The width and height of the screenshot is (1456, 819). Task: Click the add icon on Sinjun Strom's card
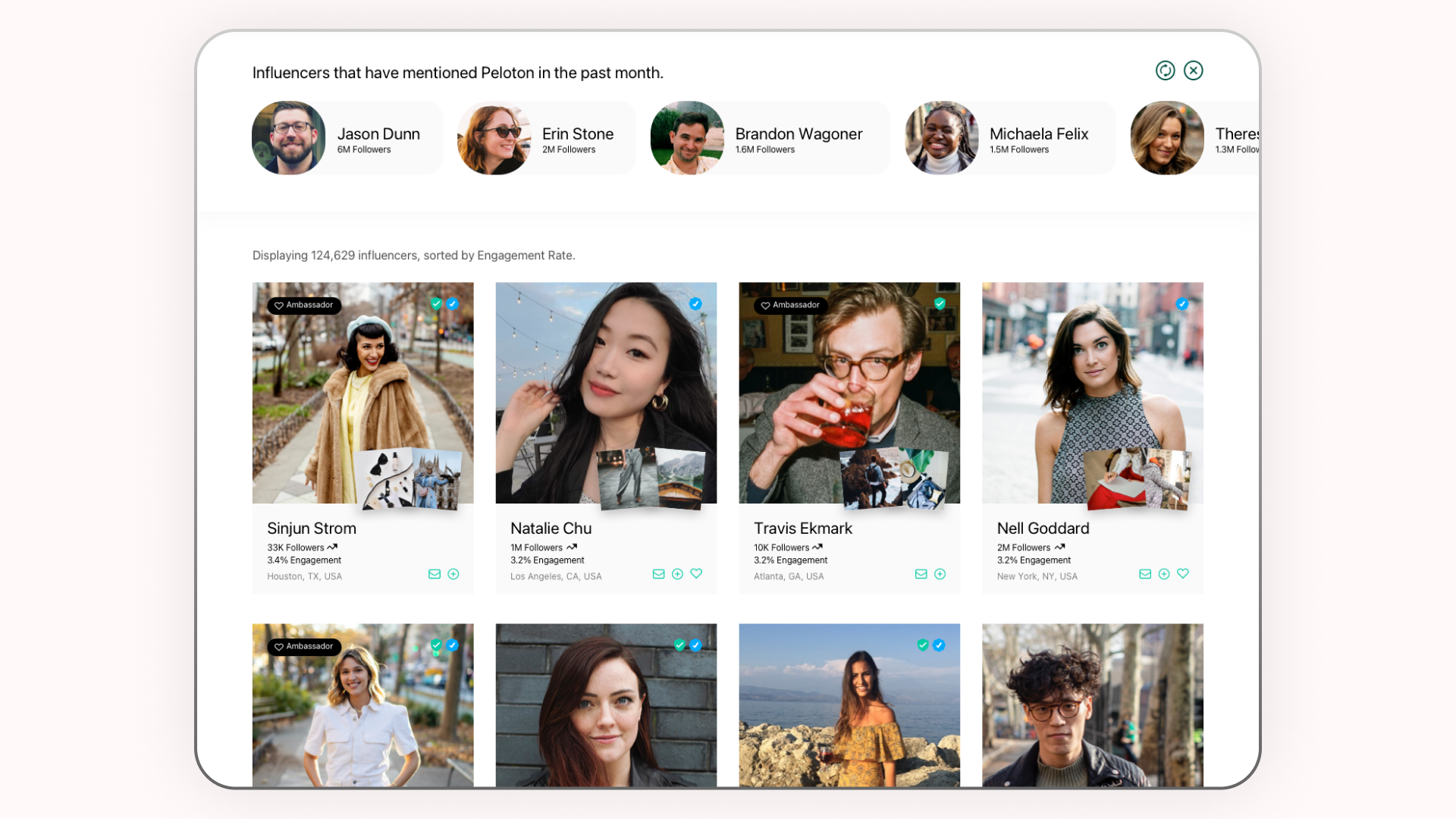(x=453, y=574)
